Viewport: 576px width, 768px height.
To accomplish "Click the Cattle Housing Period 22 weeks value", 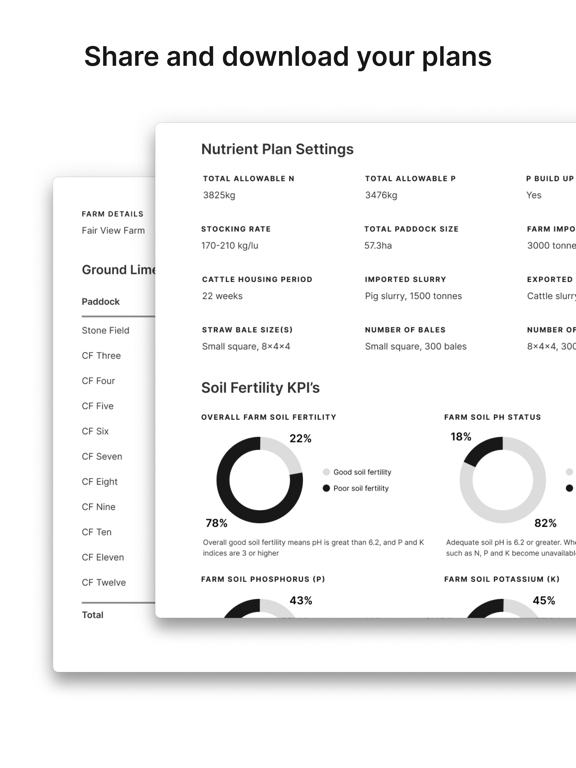I will [222, 296].
